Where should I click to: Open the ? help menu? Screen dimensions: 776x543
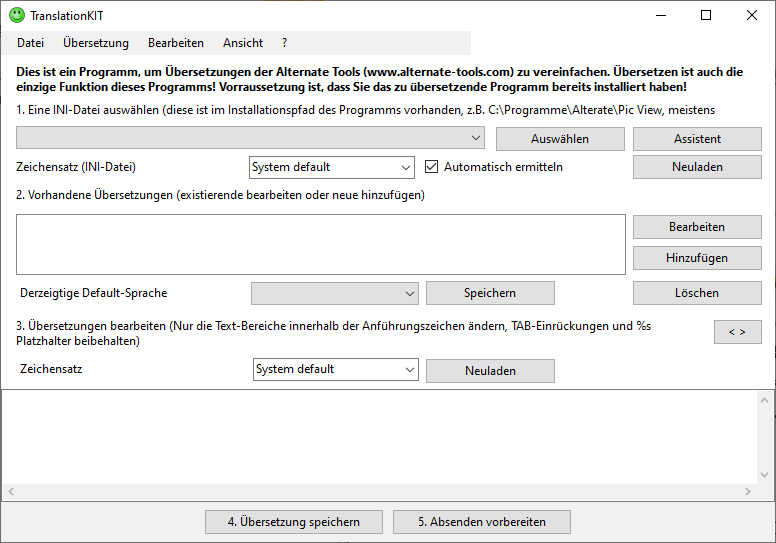pos(284,43)
